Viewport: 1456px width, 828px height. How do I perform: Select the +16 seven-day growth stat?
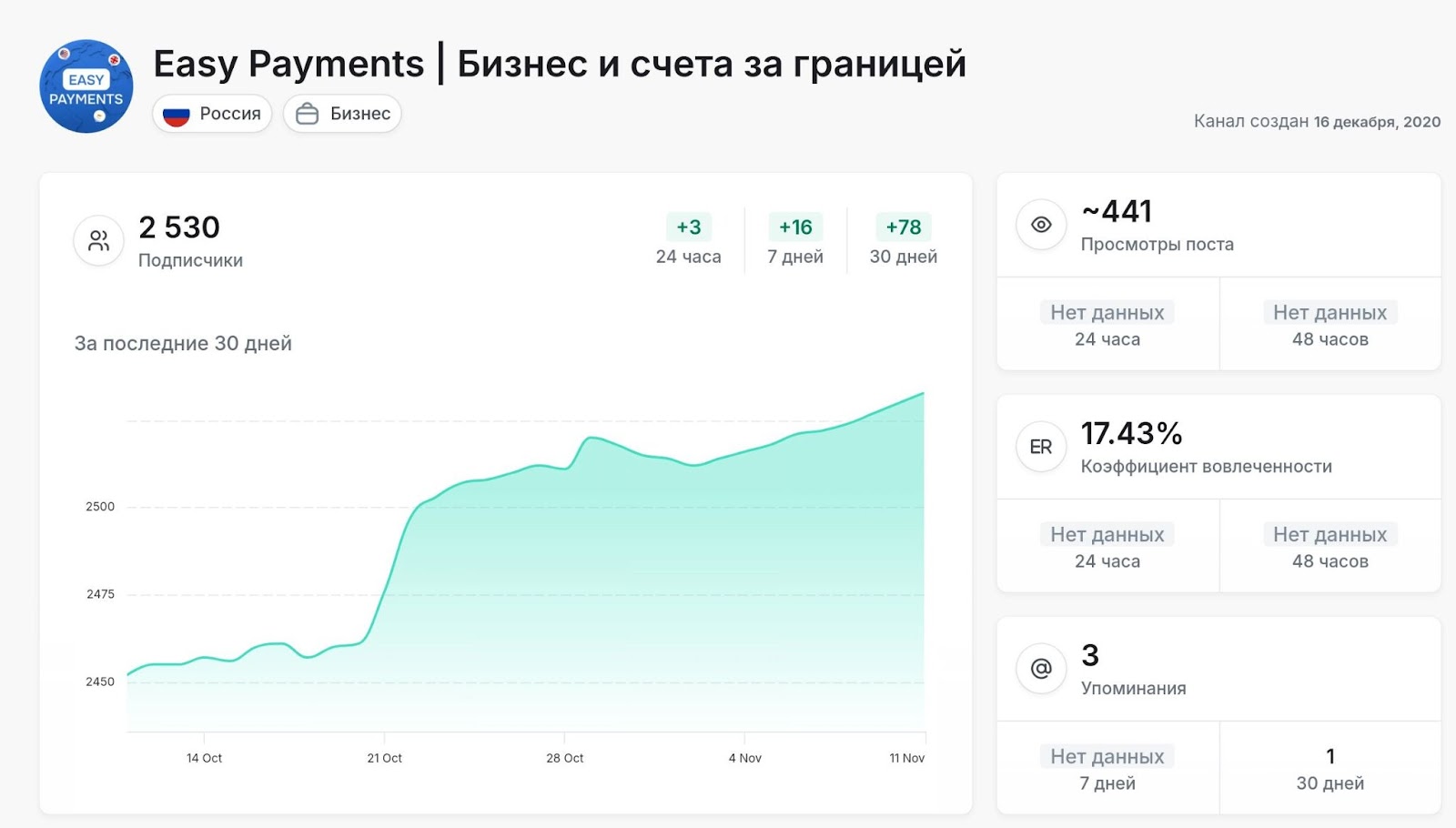pyautogui.click(x=795, y=227)
